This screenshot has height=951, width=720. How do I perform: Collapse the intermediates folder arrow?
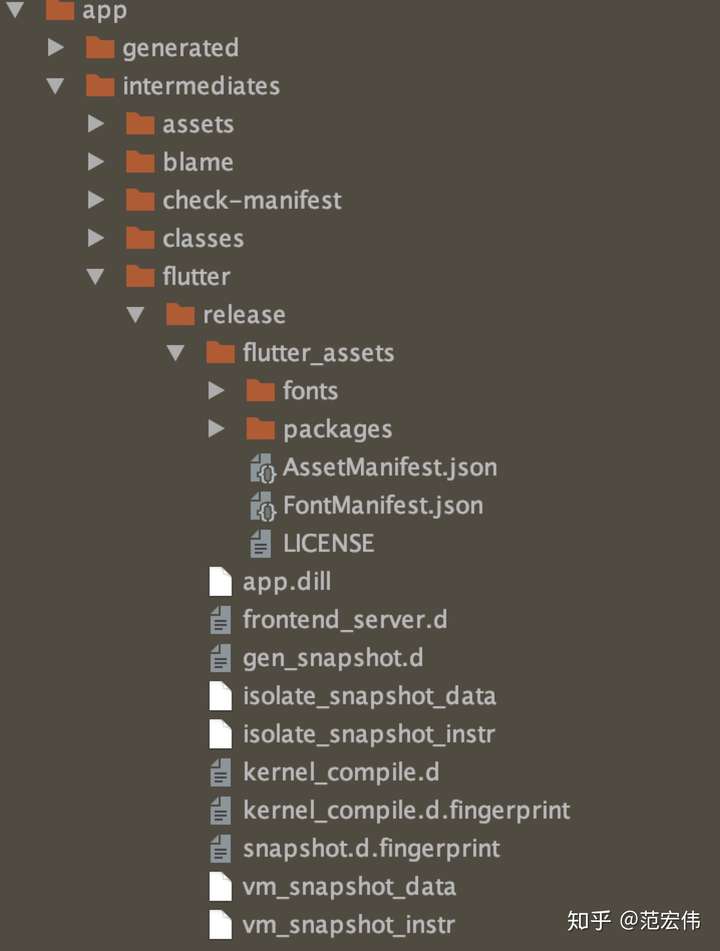pos(56,86)
